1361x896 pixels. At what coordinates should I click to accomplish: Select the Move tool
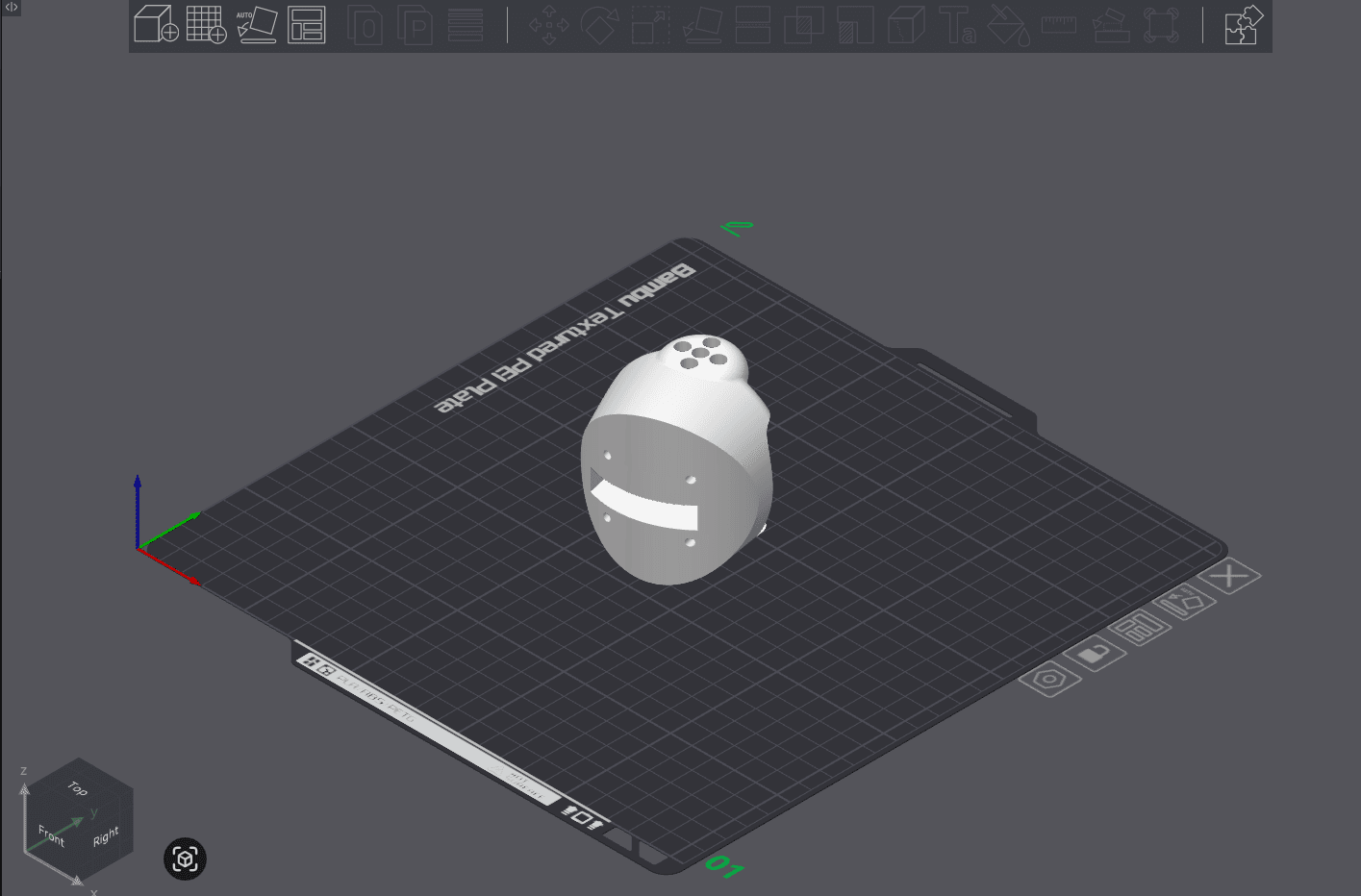click(x=548, y=26)
